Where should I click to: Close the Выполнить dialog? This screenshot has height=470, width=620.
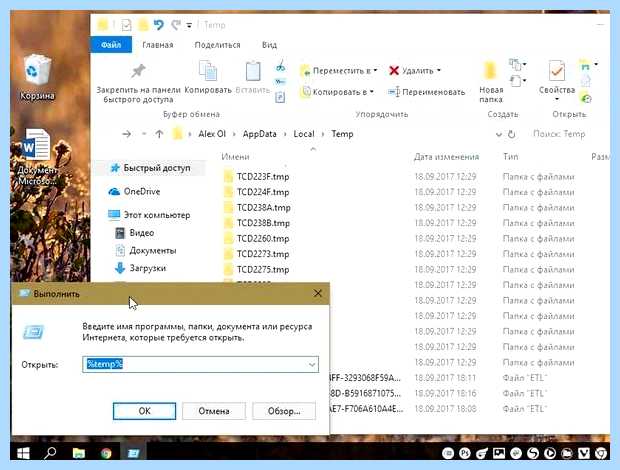[318, 293]
